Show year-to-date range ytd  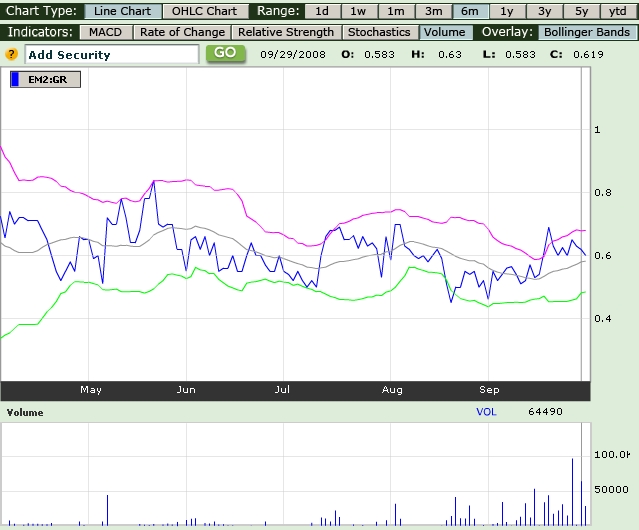617,11
